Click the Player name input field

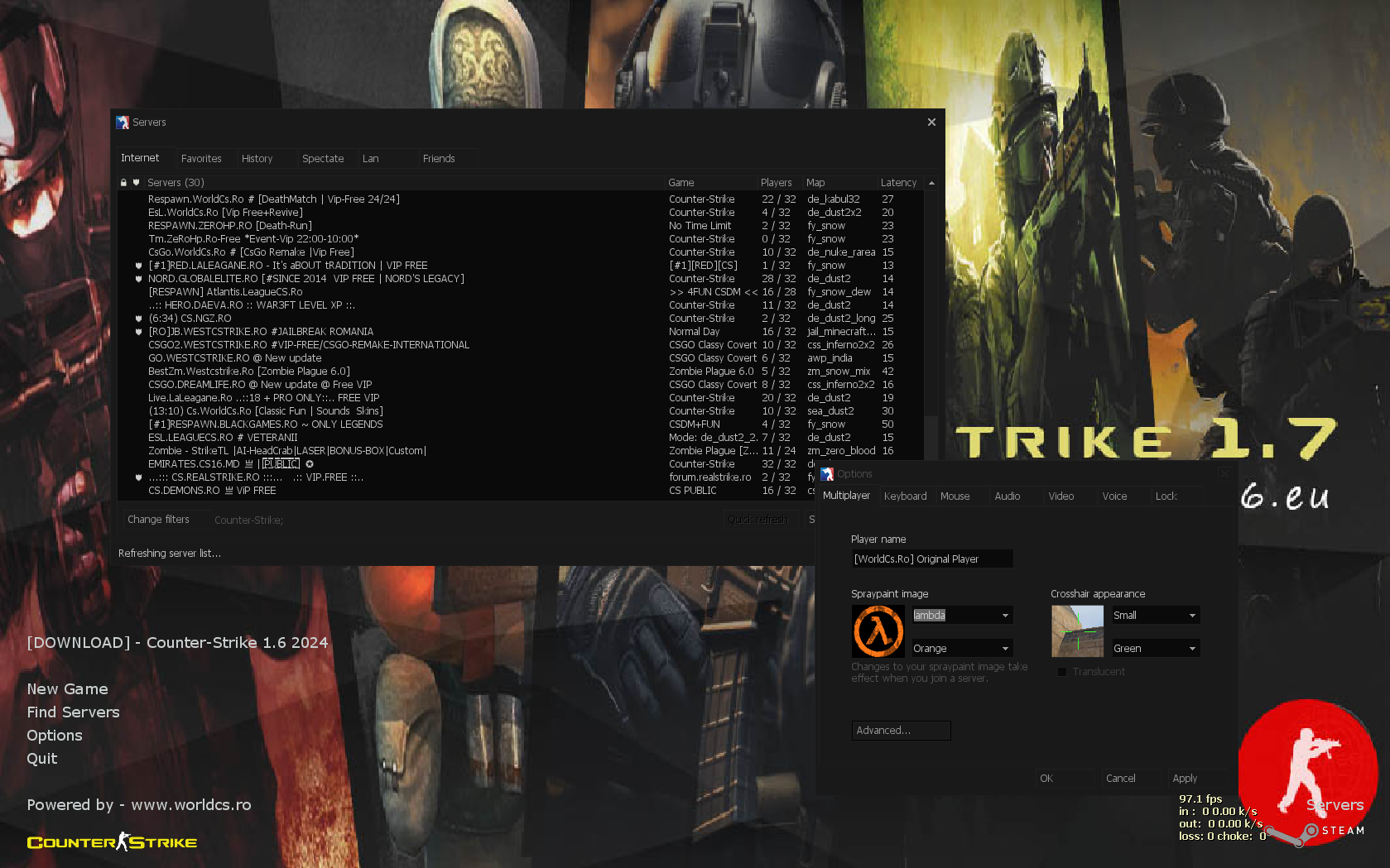pos(932,559)
